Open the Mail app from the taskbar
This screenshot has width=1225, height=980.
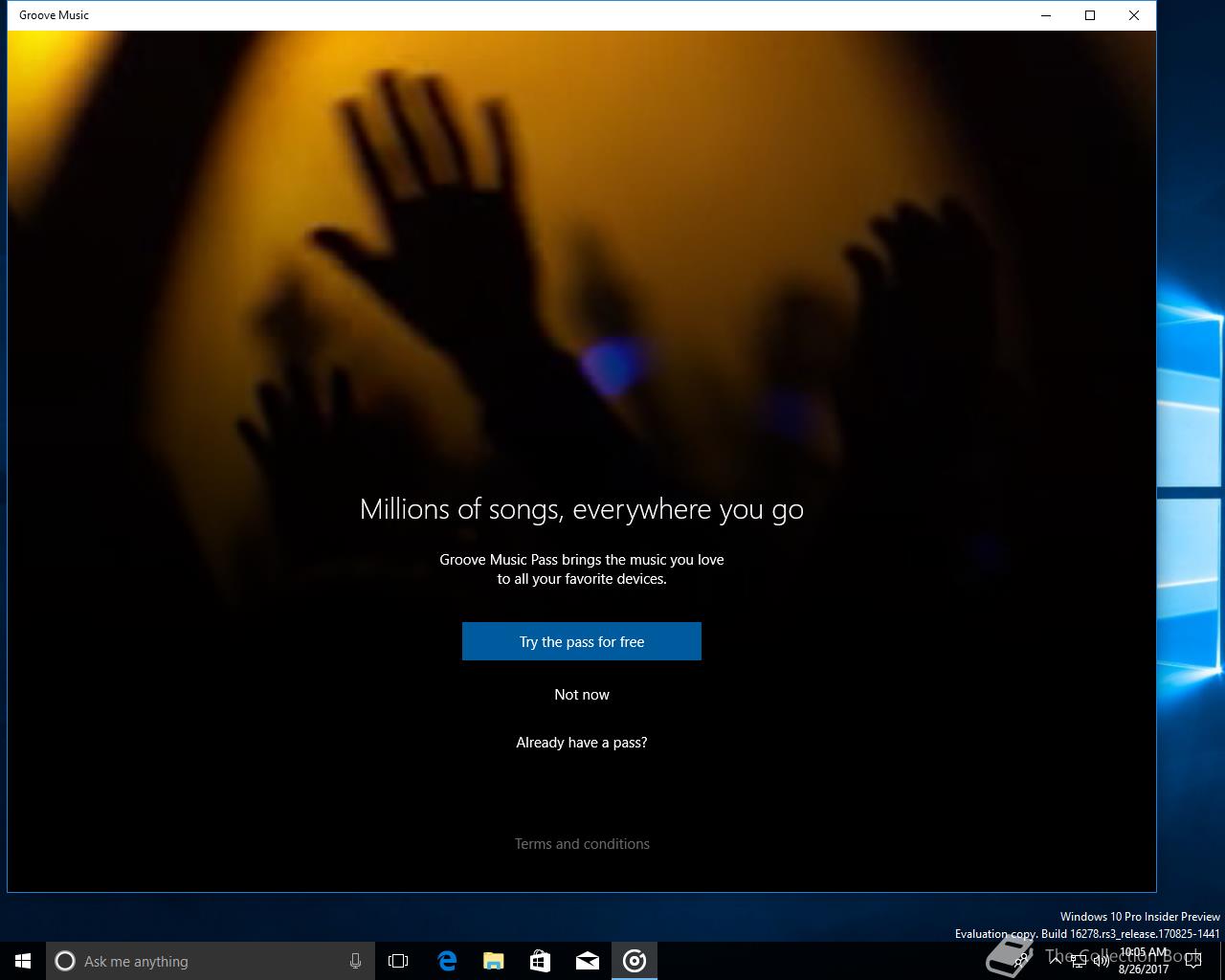pyautogui.click(x=588, y=961)
